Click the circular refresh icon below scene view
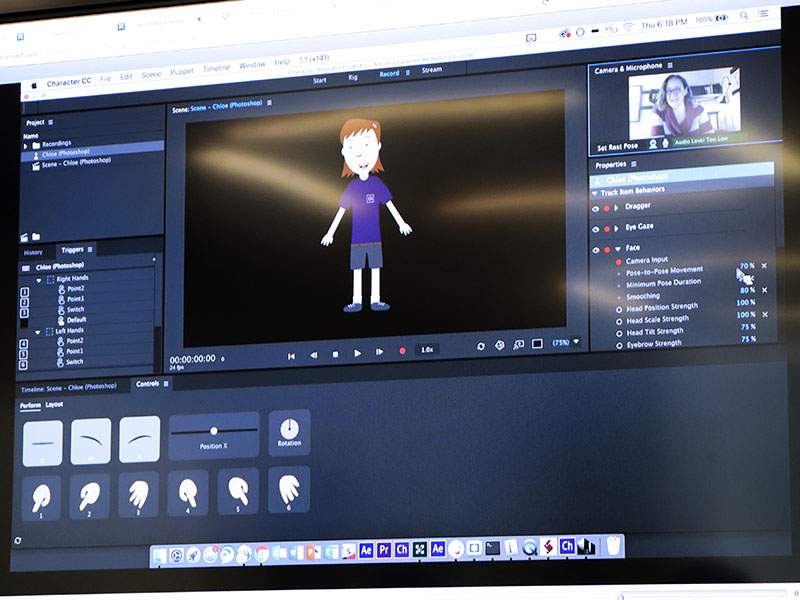This screenshot has width=800, height=600. tap(481, 346)
